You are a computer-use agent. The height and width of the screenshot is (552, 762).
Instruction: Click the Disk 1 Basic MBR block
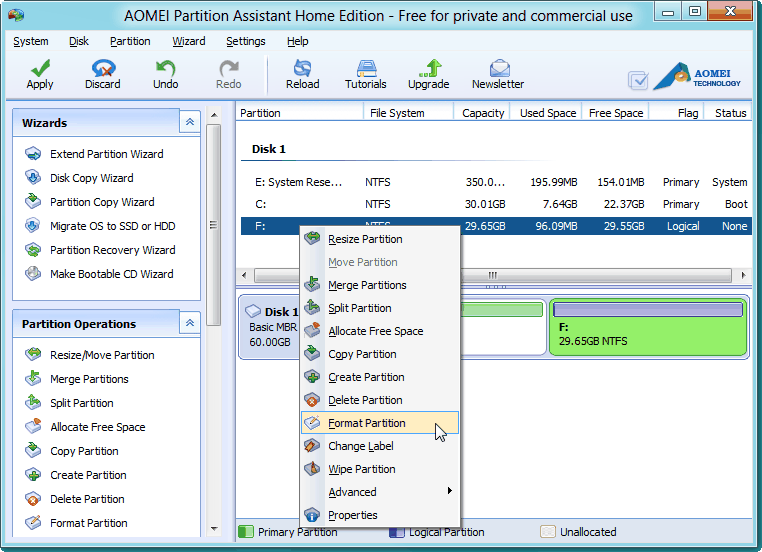pyautogui.click(x=270, y=327)
